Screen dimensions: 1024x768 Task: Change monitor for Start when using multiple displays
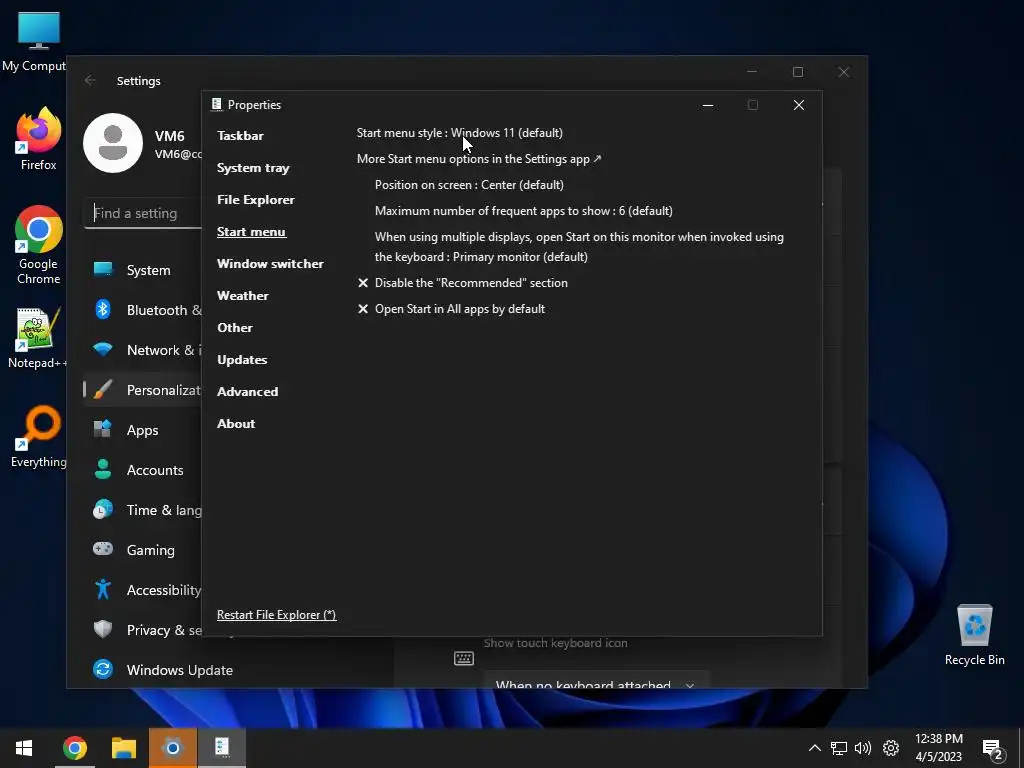tap(579, 247)
